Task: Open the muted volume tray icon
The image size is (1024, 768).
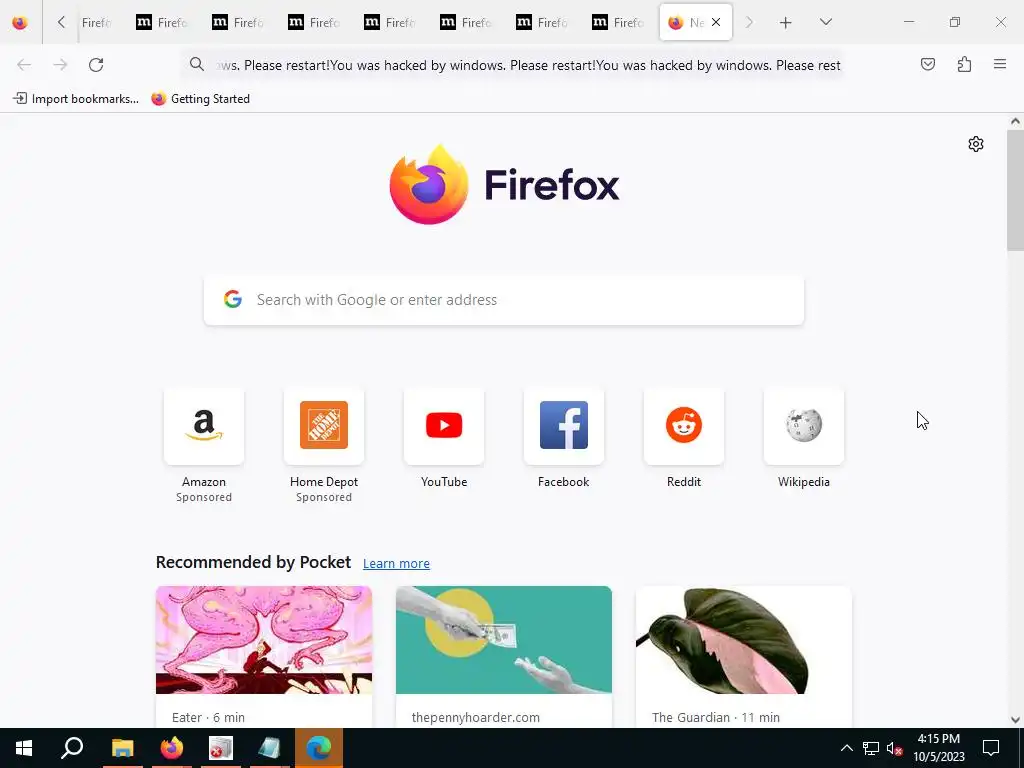Action: click(894, 748)
